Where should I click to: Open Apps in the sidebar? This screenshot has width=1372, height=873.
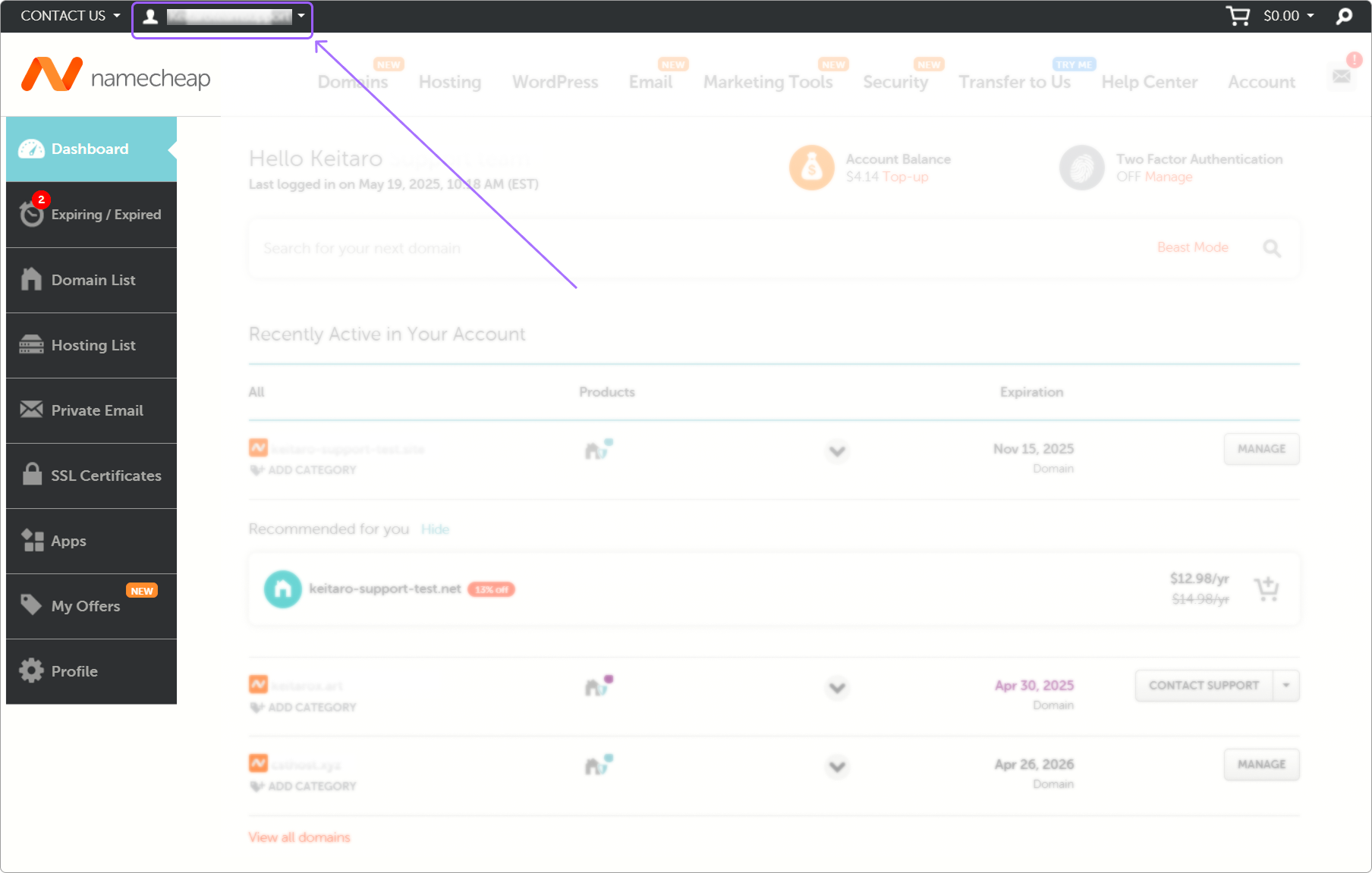pyautogui.click(x=91, y=541)
